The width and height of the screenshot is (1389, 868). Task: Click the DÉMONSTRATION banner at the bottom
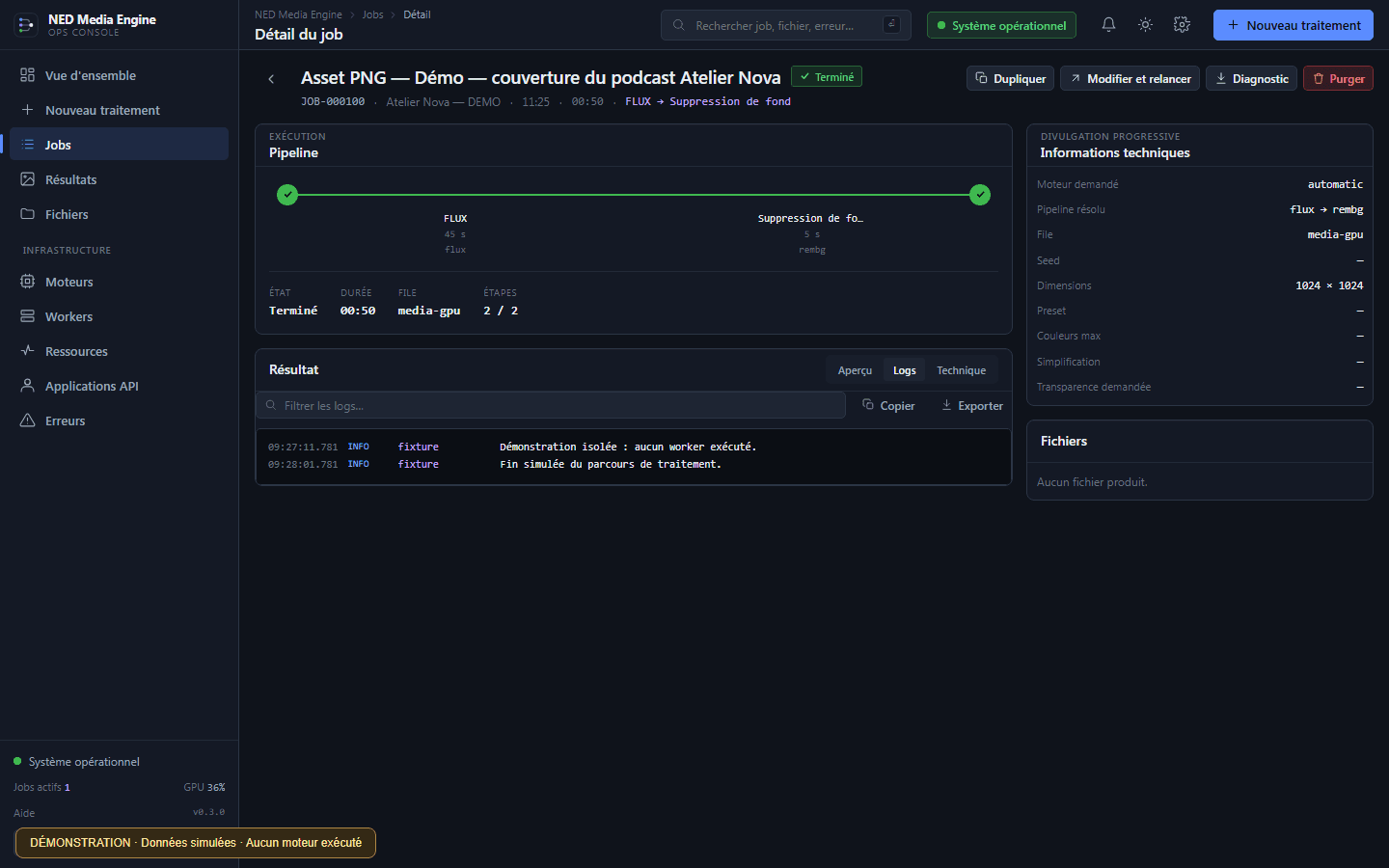pyautogui.click(x=196, y=843)
